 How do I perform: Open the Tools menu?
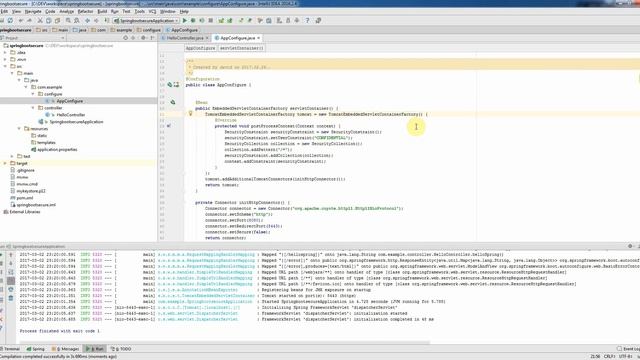coord(140,11)
